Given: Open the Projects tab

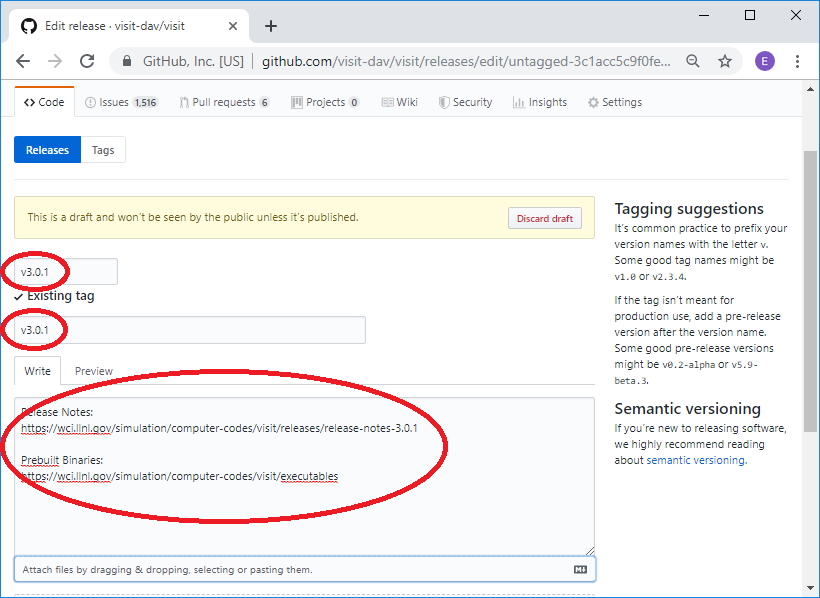Looking at the screenshot, I should point(325,102).
